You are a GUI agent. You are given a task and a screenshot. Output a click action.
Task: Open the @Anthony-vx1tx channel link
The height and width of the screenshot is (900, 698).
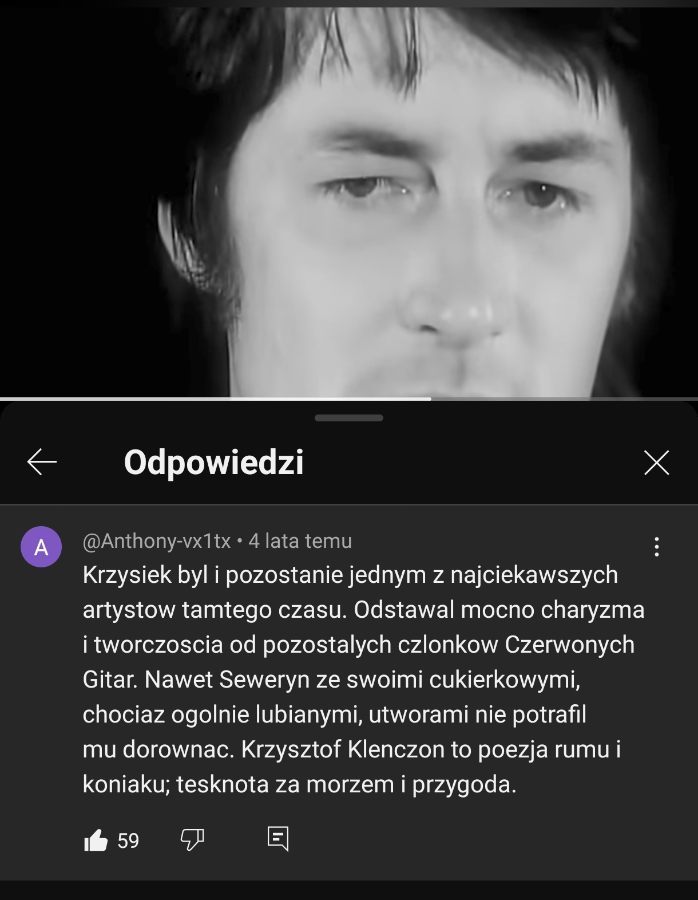(x=157, y=541)
